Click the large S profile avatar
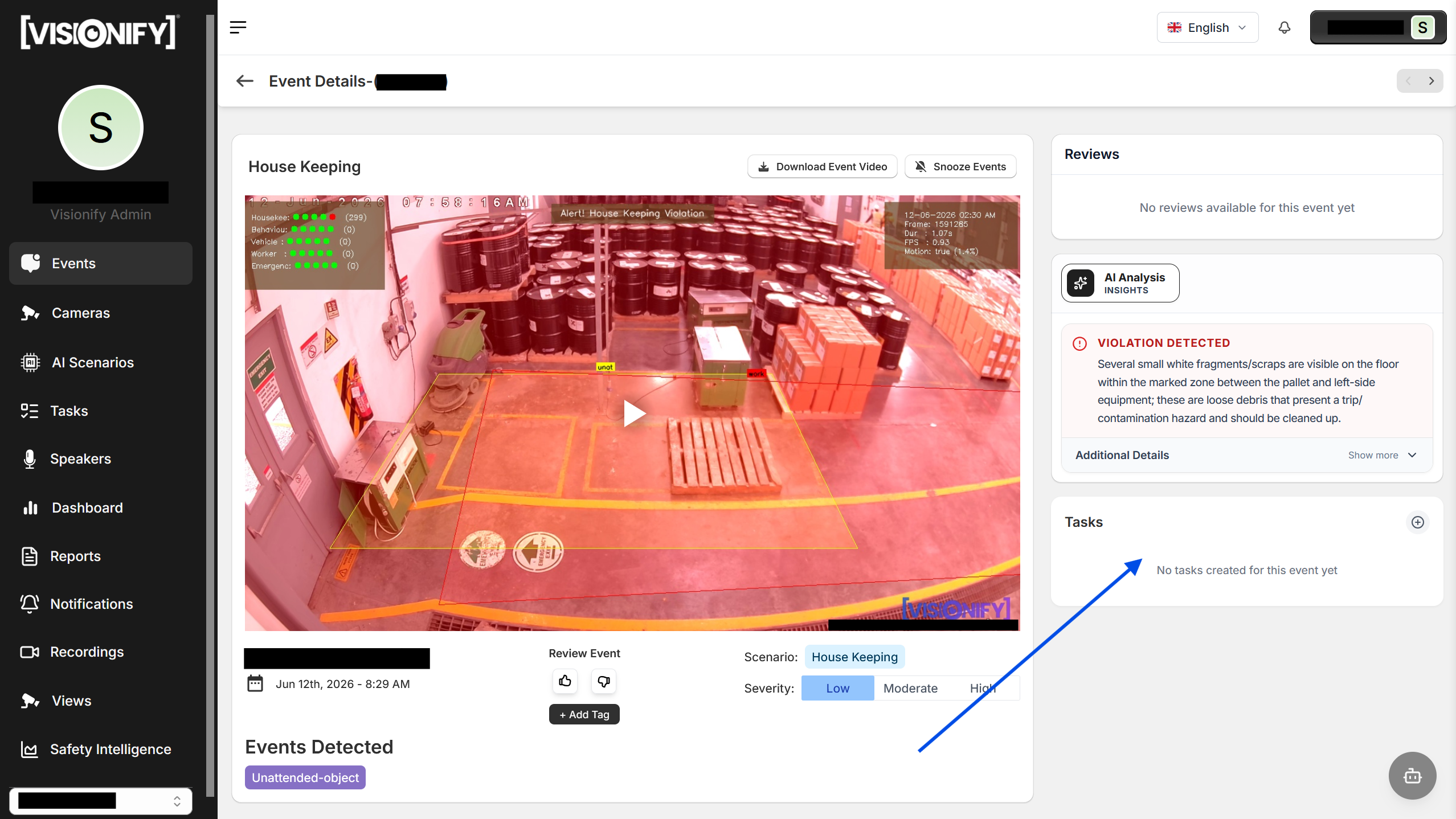 point(101,128)
